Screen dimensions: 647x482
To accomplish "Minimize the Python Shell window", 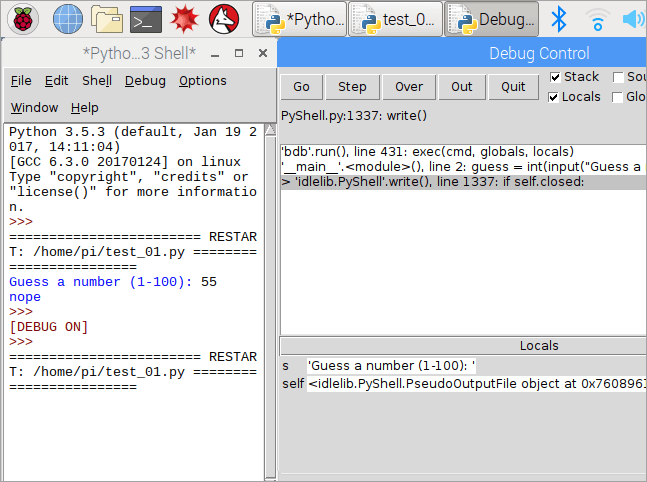I will coord(215,54).
